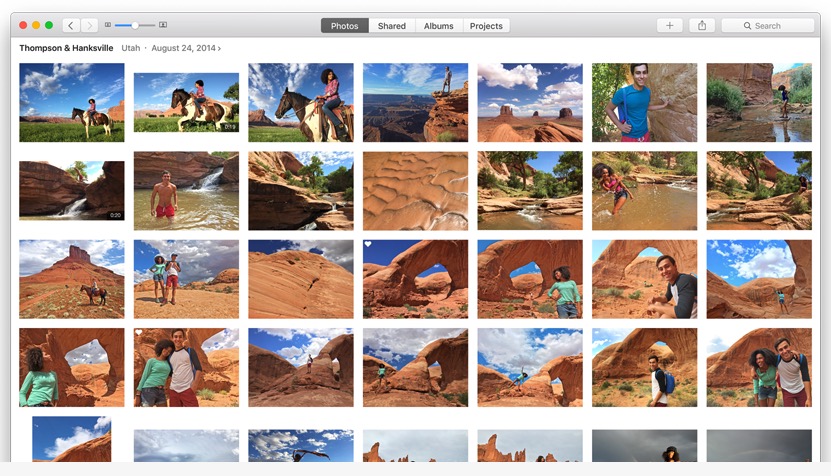Screen dimensions: 831x476
Task: Click the magnifier icon in Search
Action: [x=747, y=25]
